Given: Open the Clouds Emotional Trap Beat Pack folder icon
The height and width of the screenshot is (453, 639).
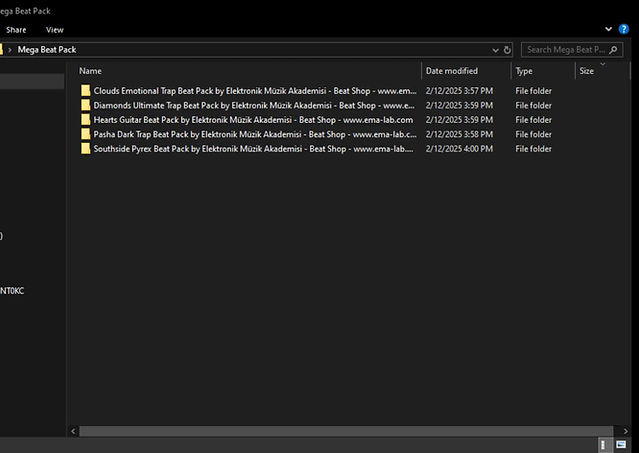Looking at the screenshot, I should 86,90.
